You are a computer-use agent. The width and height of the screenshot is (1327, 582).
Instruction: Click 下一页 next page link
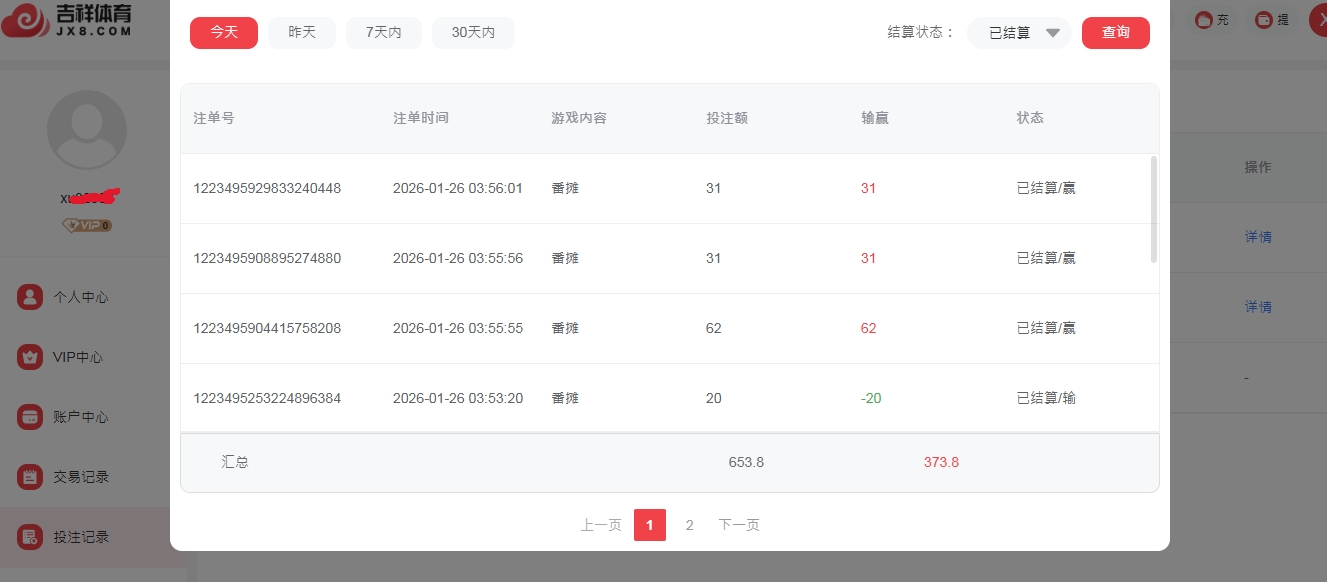739,525
